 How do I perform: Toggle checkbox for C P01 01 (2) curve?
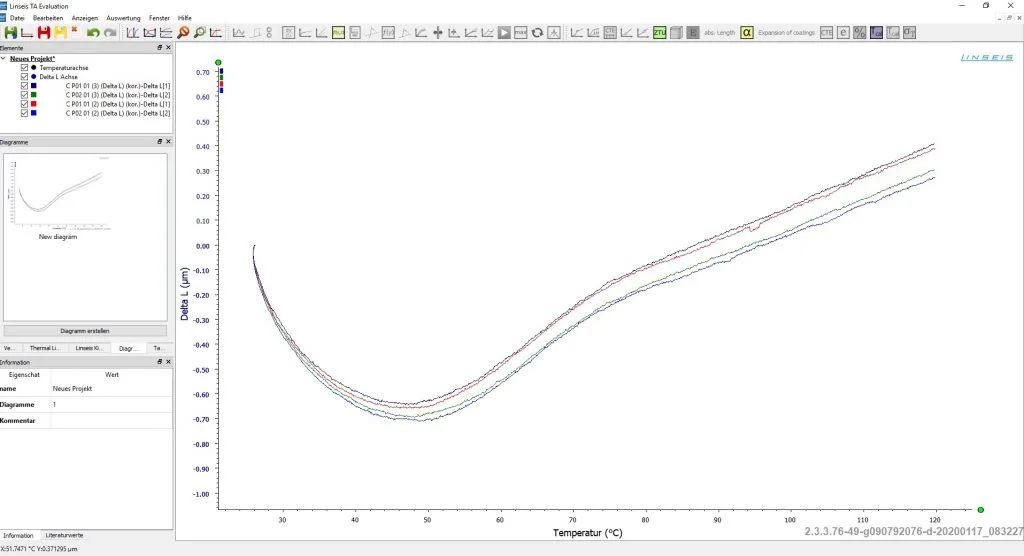[x=24, y=104]
